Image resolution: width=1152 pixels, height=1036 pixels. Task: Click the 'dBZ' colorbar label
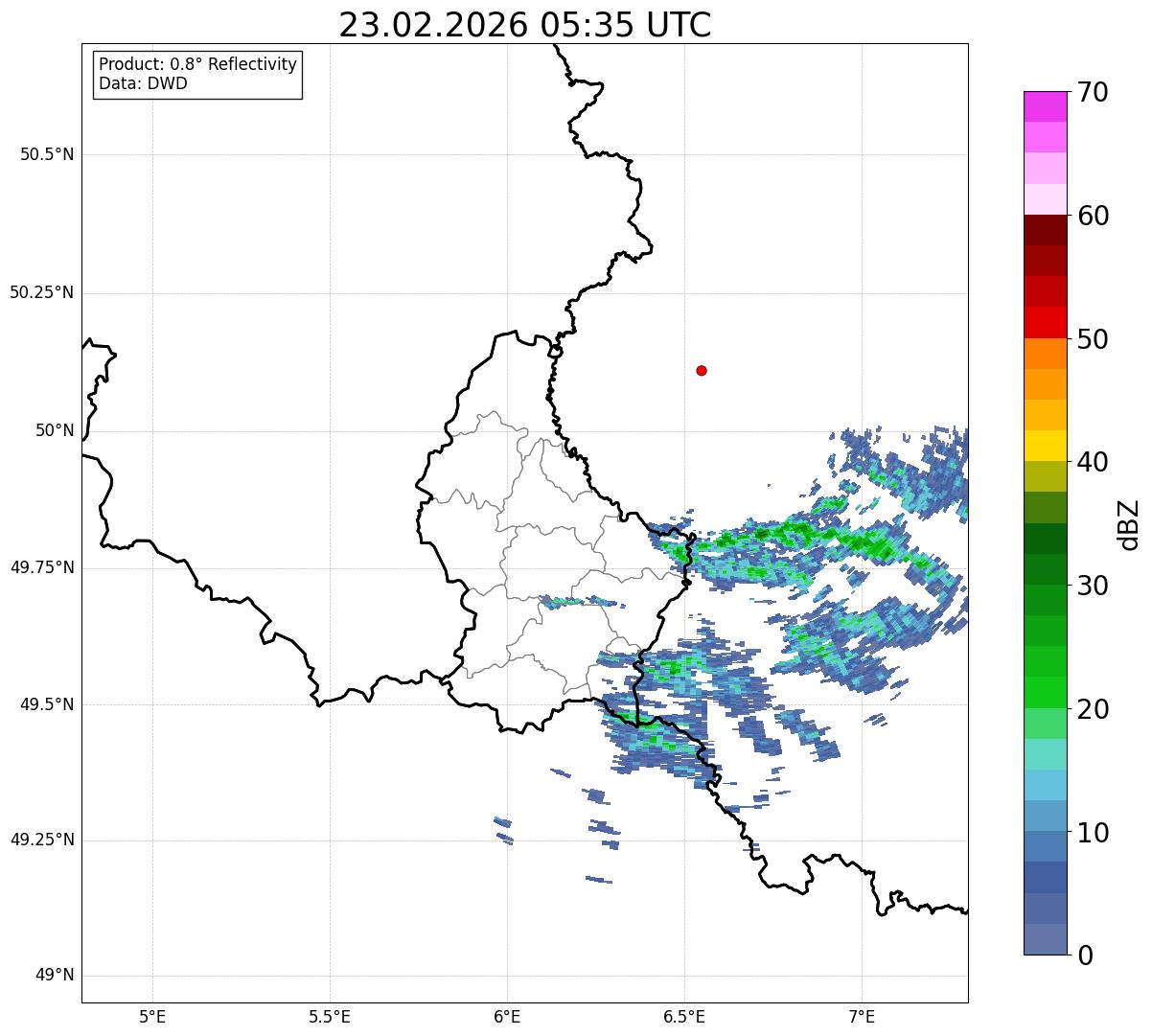click(x=1129, y=523)
